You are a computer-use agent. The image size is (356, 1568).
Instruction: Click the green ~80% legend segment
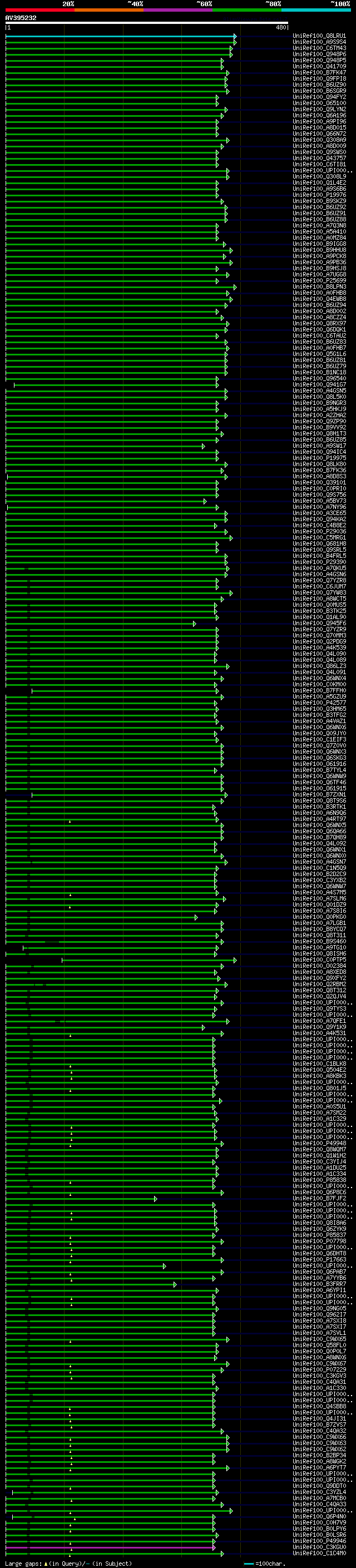tap(247, 10)
